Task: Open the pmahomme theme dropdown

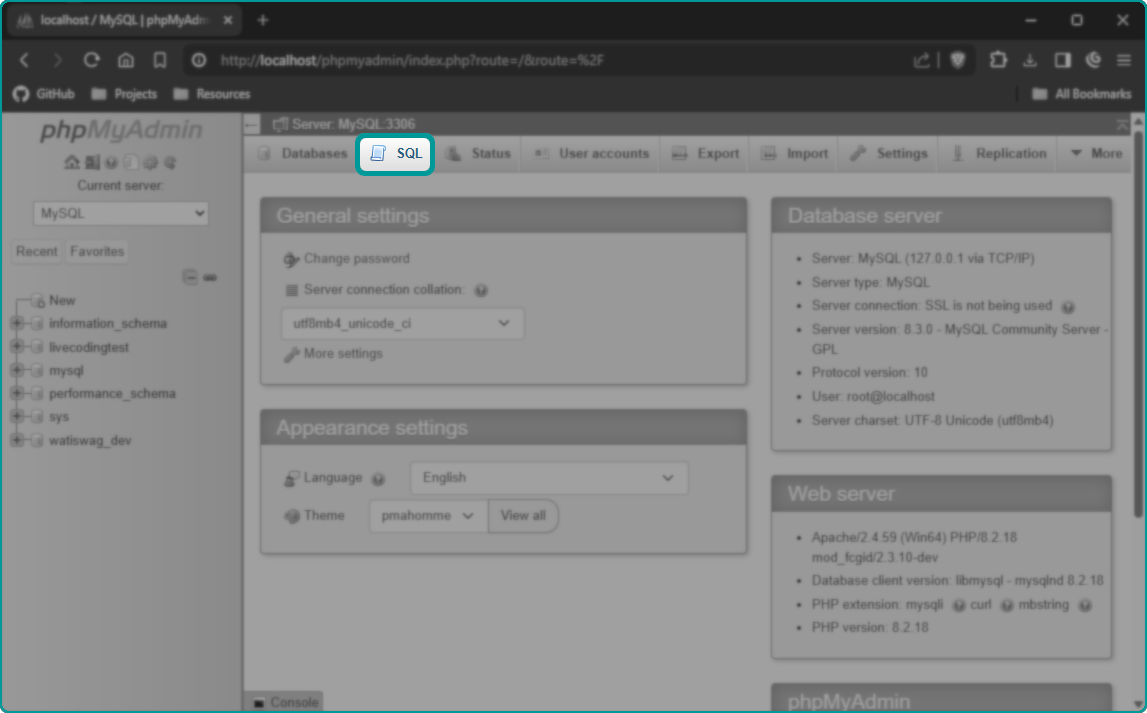Action: pos(428,516)
